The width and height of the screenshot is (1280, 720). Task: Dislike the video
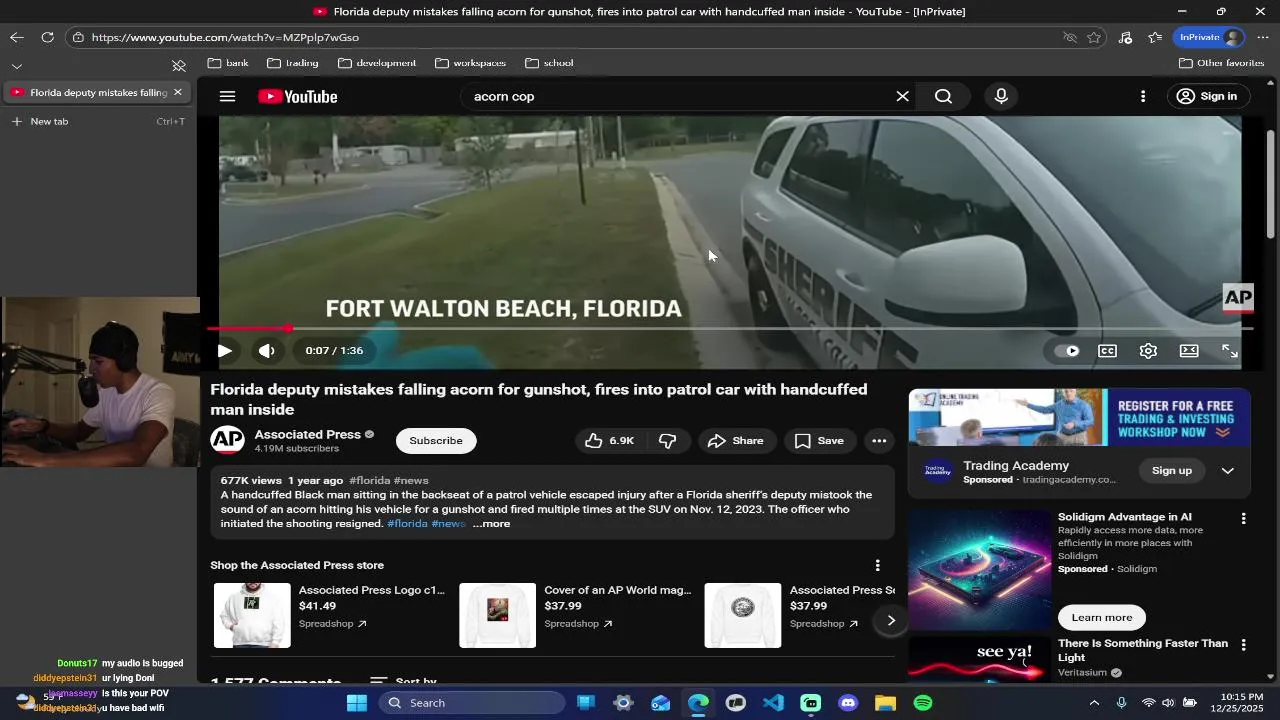[668, 441]
